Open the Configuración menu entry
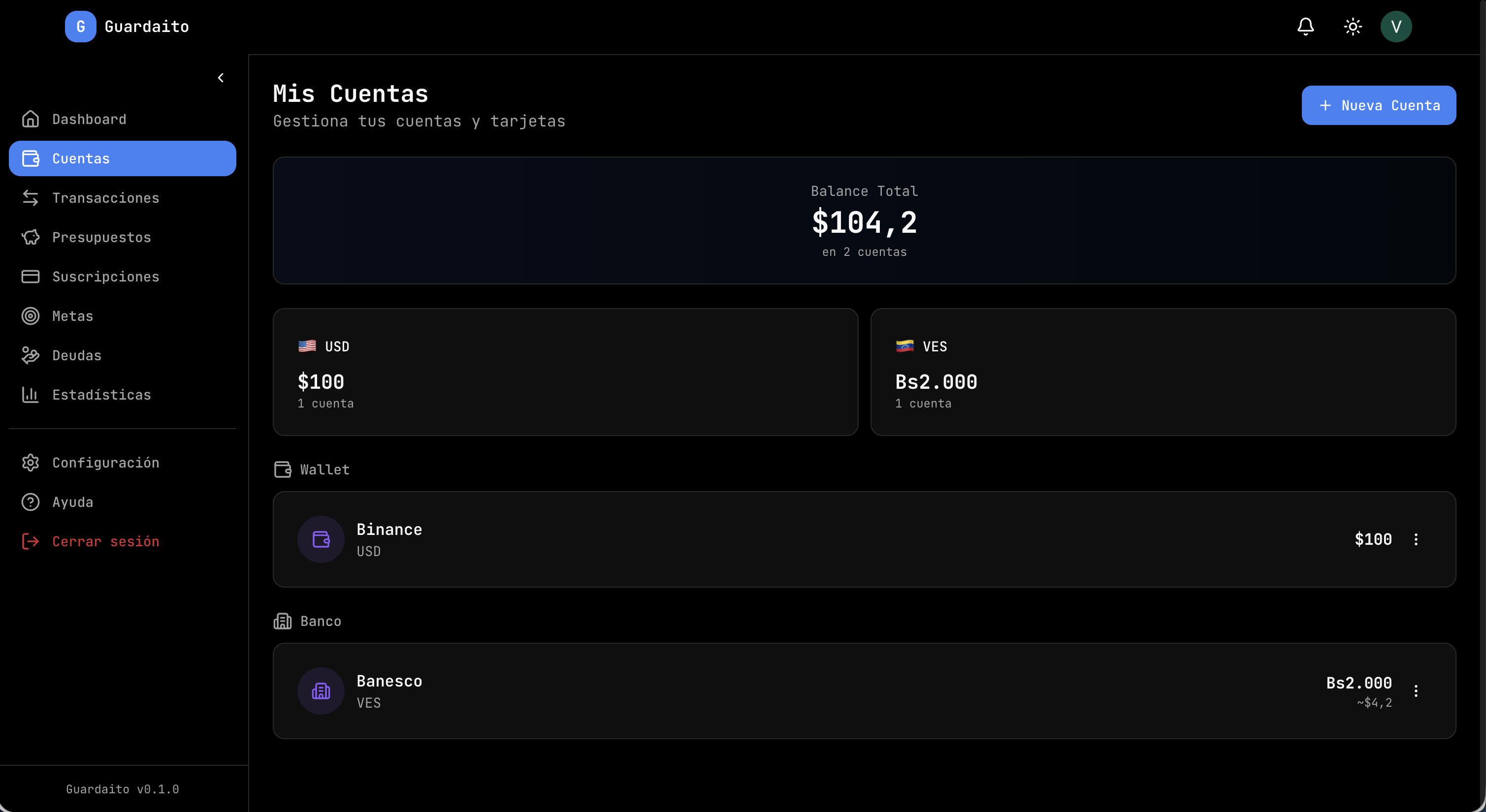 tap(106, 462)
